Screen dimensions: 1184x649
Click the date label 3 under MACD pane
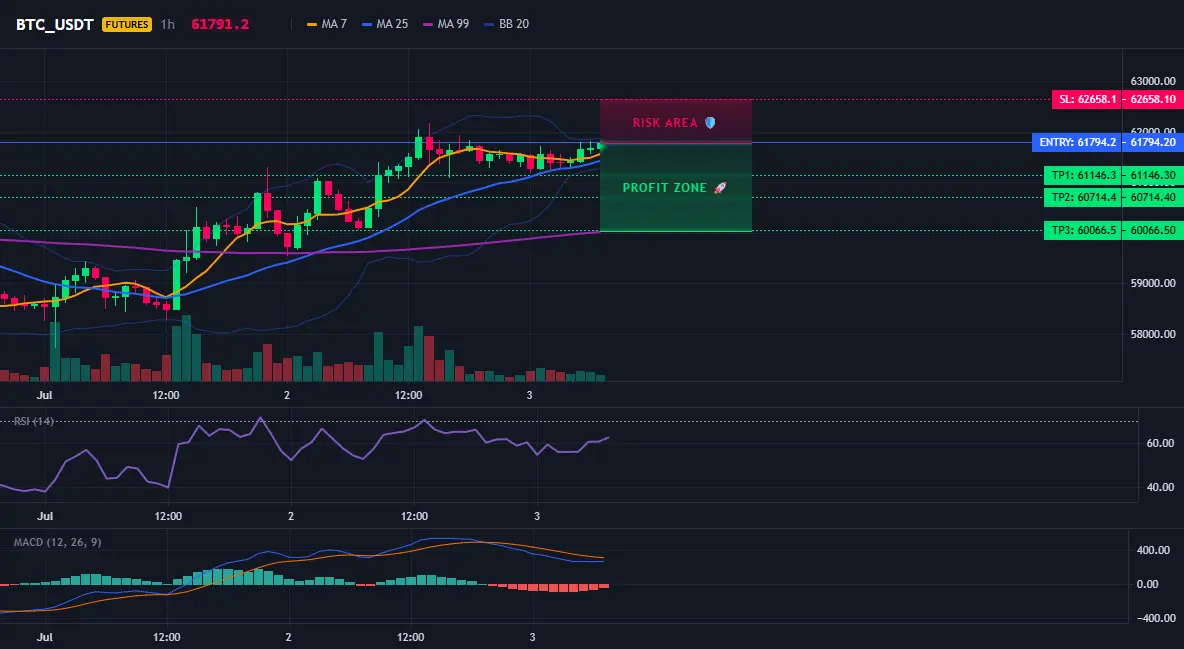coord(532,637)
